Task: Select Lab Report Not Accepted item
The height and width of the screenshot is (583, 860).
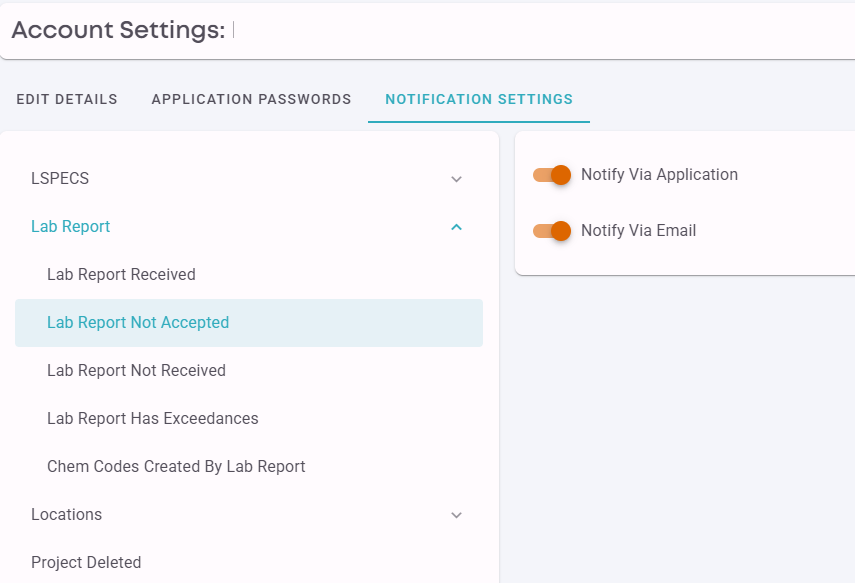Action: pos(249,322)
